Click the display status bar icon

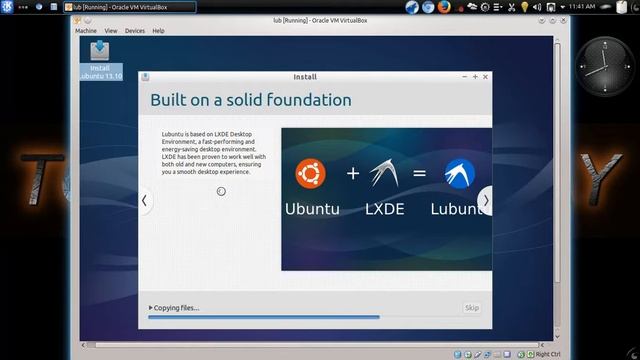507,354
